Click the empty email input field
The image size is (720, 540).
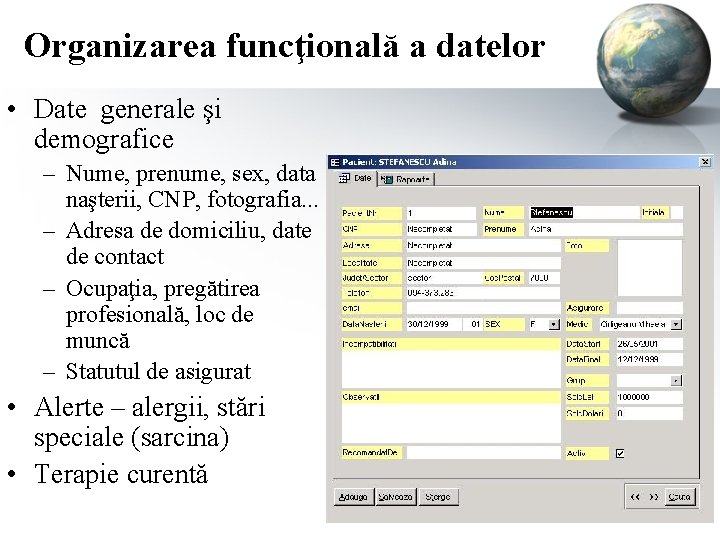tap(483, 308)
